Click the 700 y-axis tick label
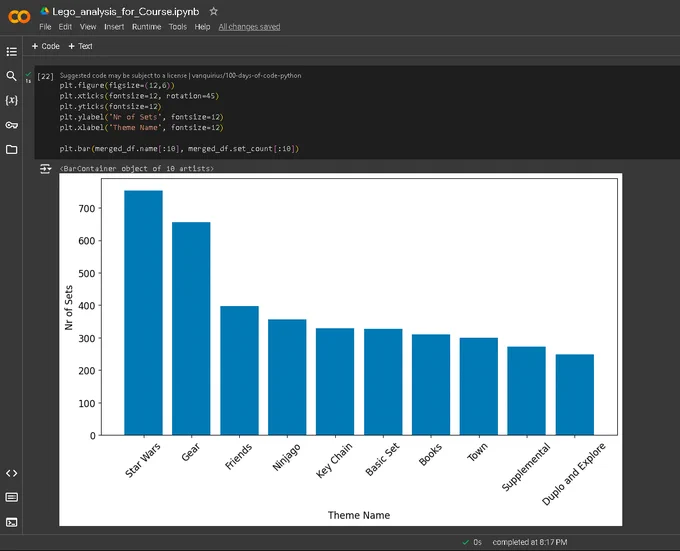 tap(87, 209)
